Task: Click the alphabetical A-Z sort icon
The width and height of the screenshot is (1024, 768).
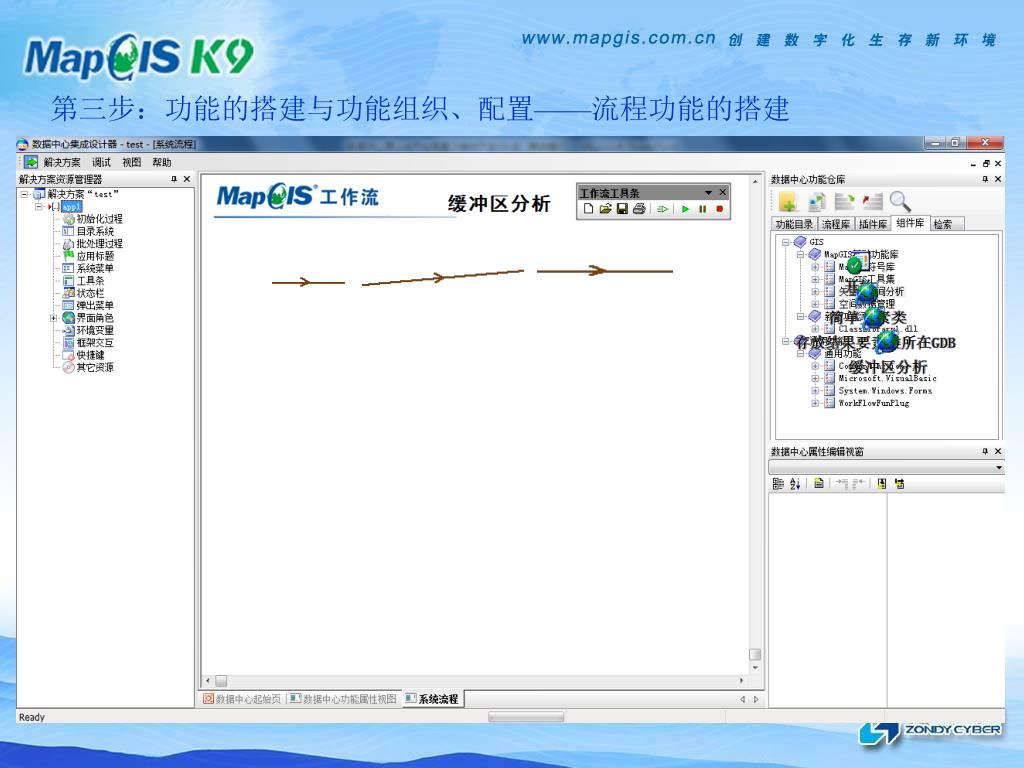Action: pos(795,484)
